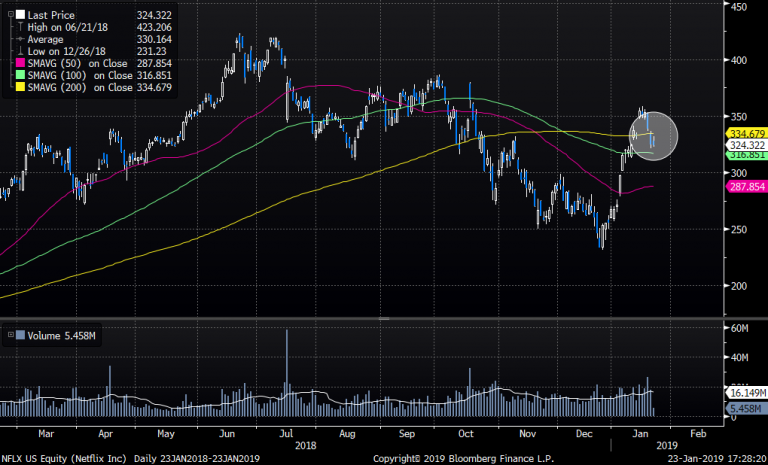Click the Mar label on time axis

(x=46, y=434)
